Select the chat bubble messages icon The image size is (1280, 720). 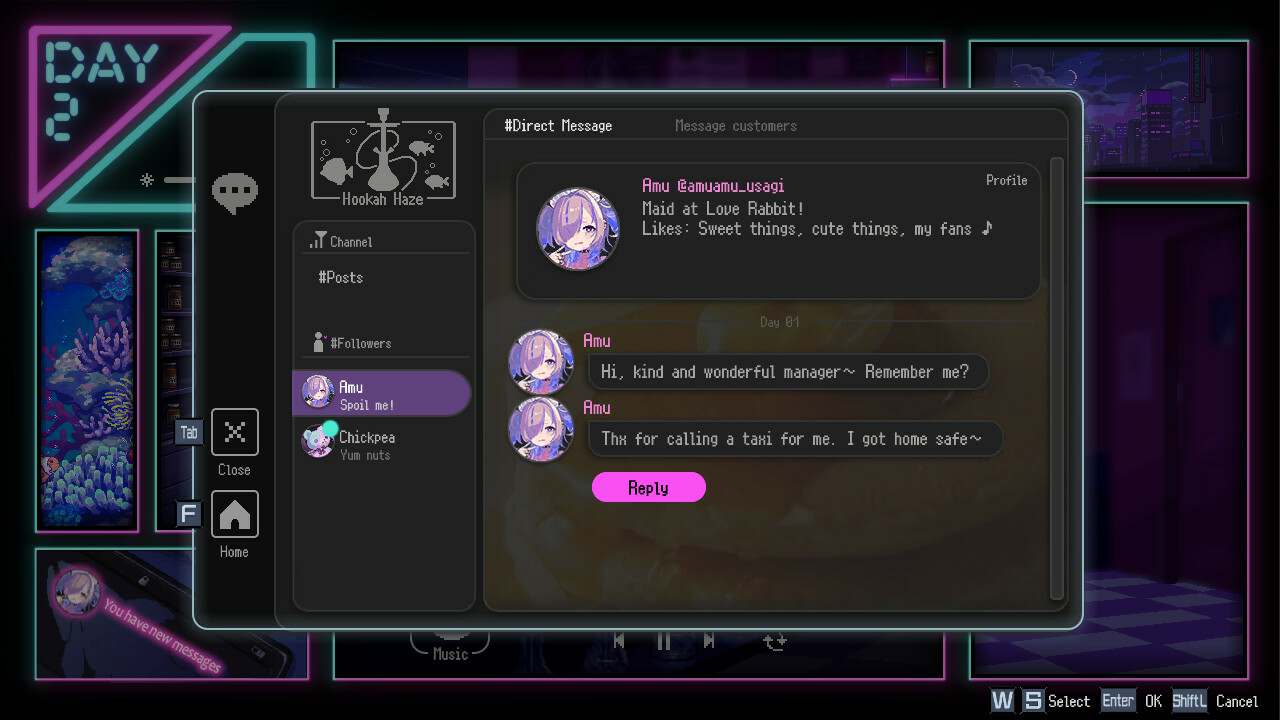point(235,193)
